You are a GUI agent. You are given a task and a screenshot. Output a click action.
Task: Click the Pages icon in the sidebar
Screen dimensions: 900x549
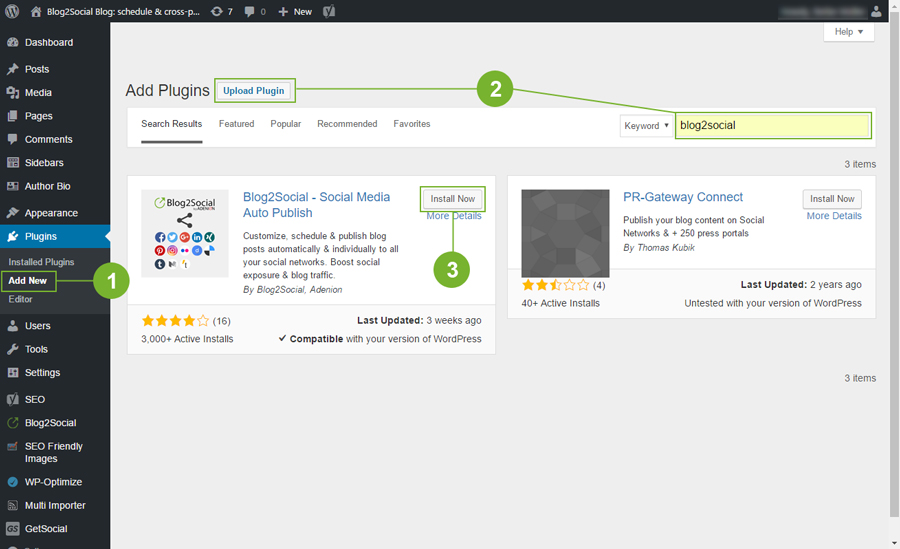point(13,116)
